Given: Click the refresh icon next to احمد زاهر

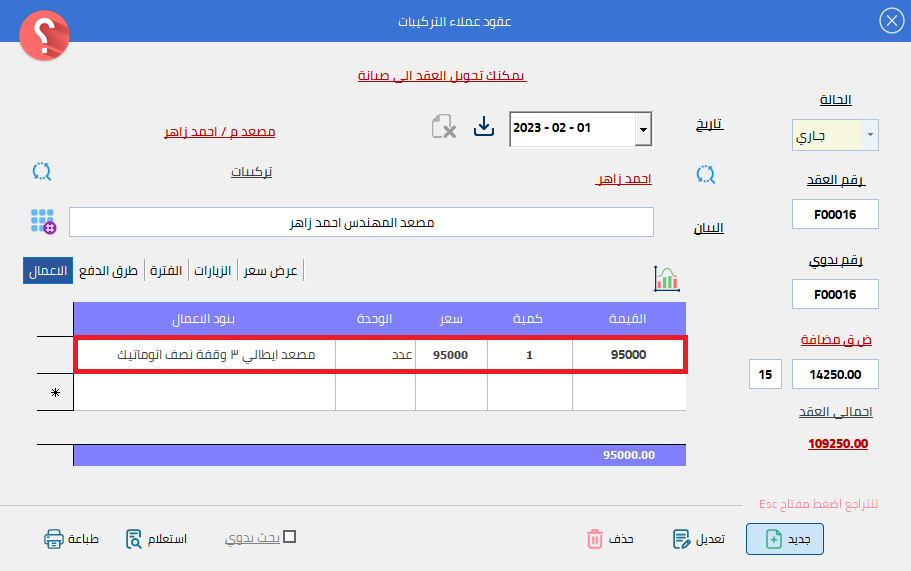Looking at the screenshot, I should 706,175.
